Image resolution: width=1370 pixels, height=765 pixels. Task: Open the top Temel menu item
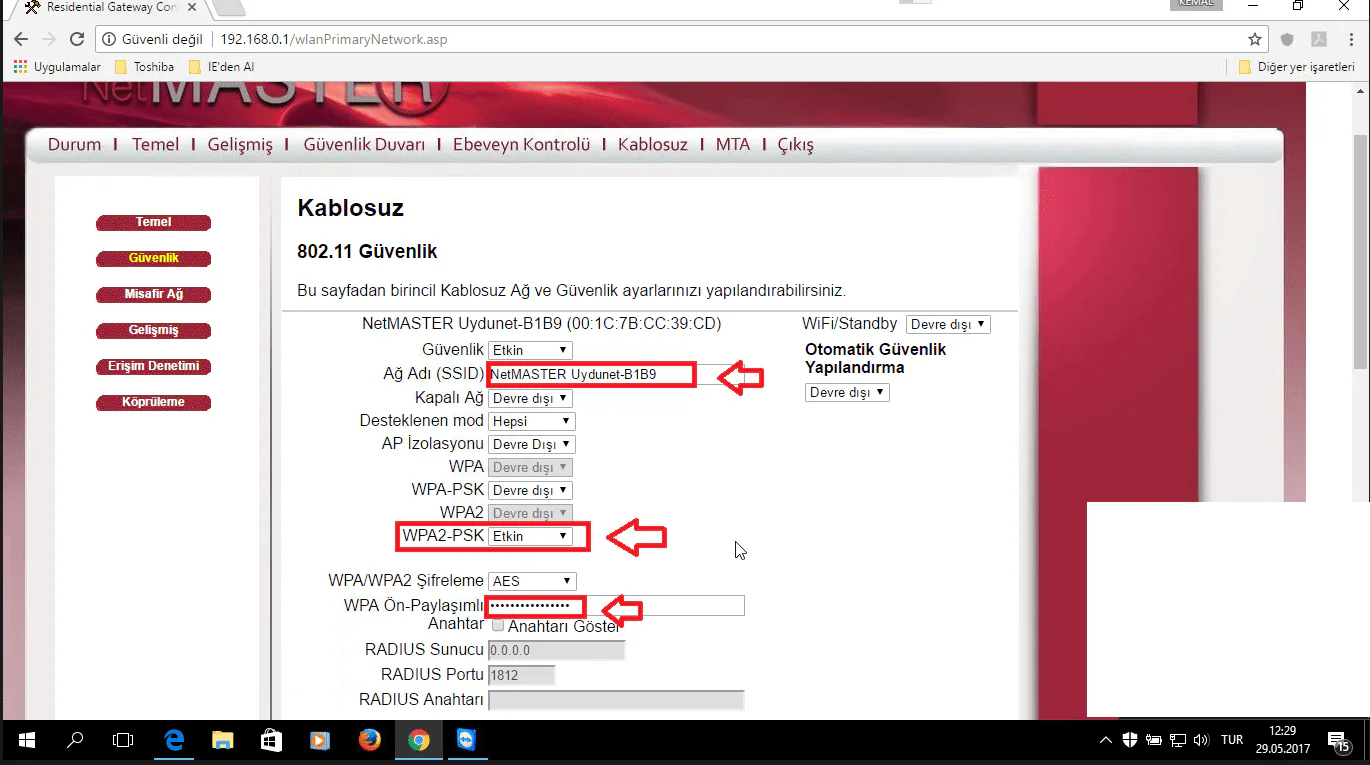pos(155,144)
